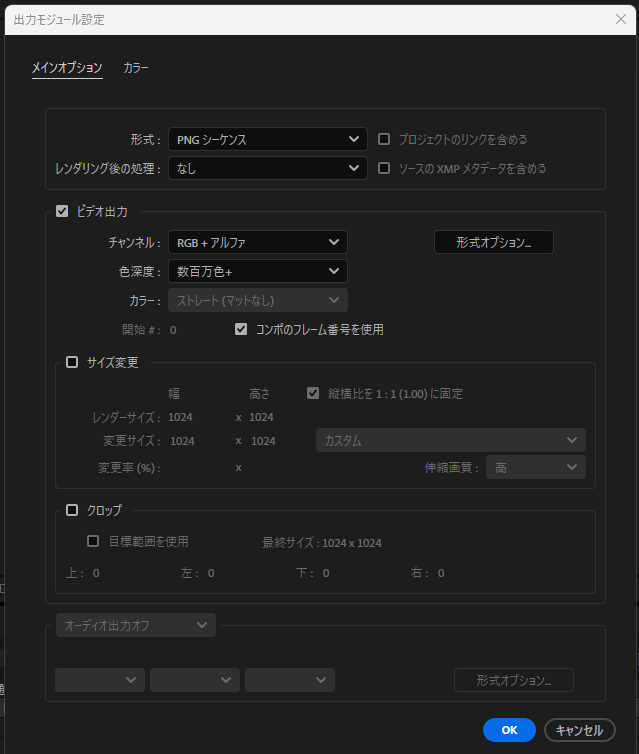Image resolution: width=639 pixels, height=754 pixels.
Task: Expand the レンダリング後の処理 dropdown
Action: pyautogui.click(x=267, y=168)
